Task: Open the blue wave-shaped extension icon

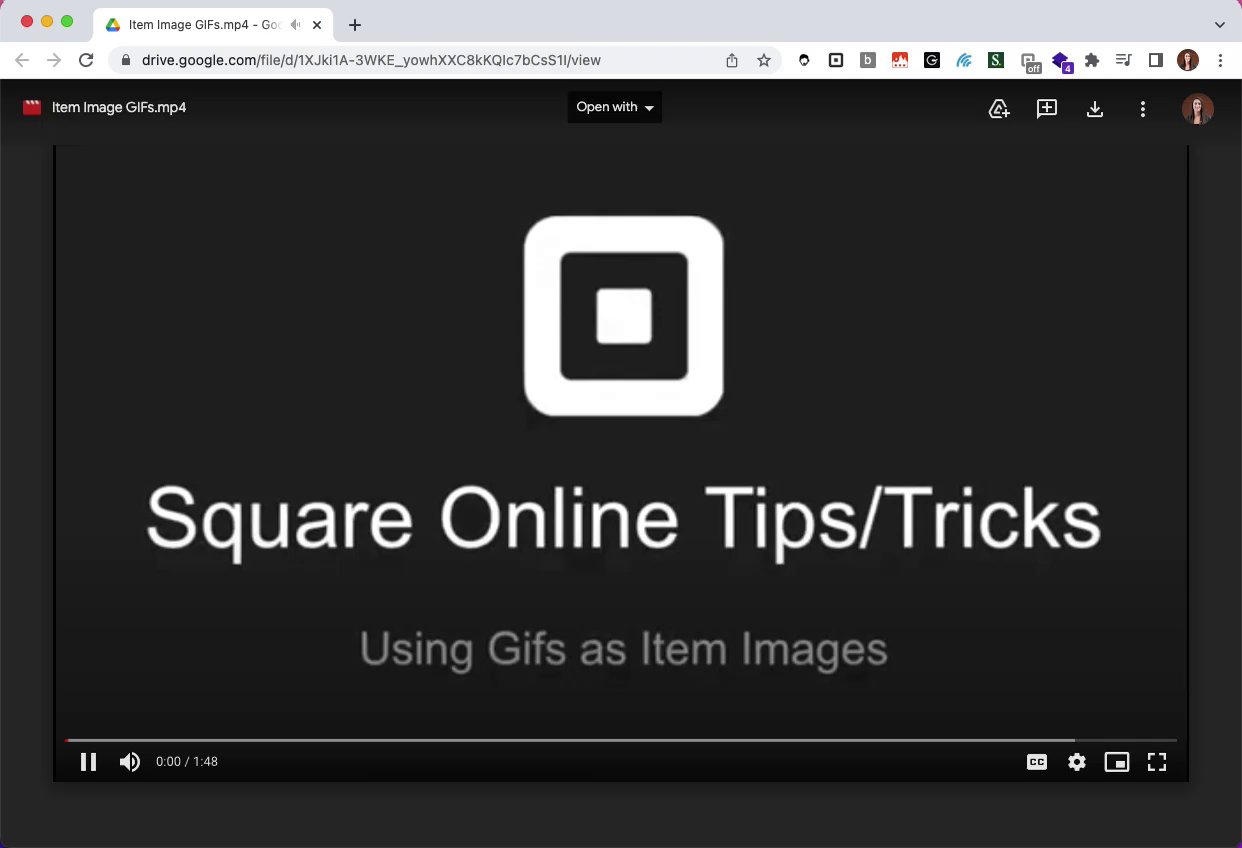Action: [964, 60]
